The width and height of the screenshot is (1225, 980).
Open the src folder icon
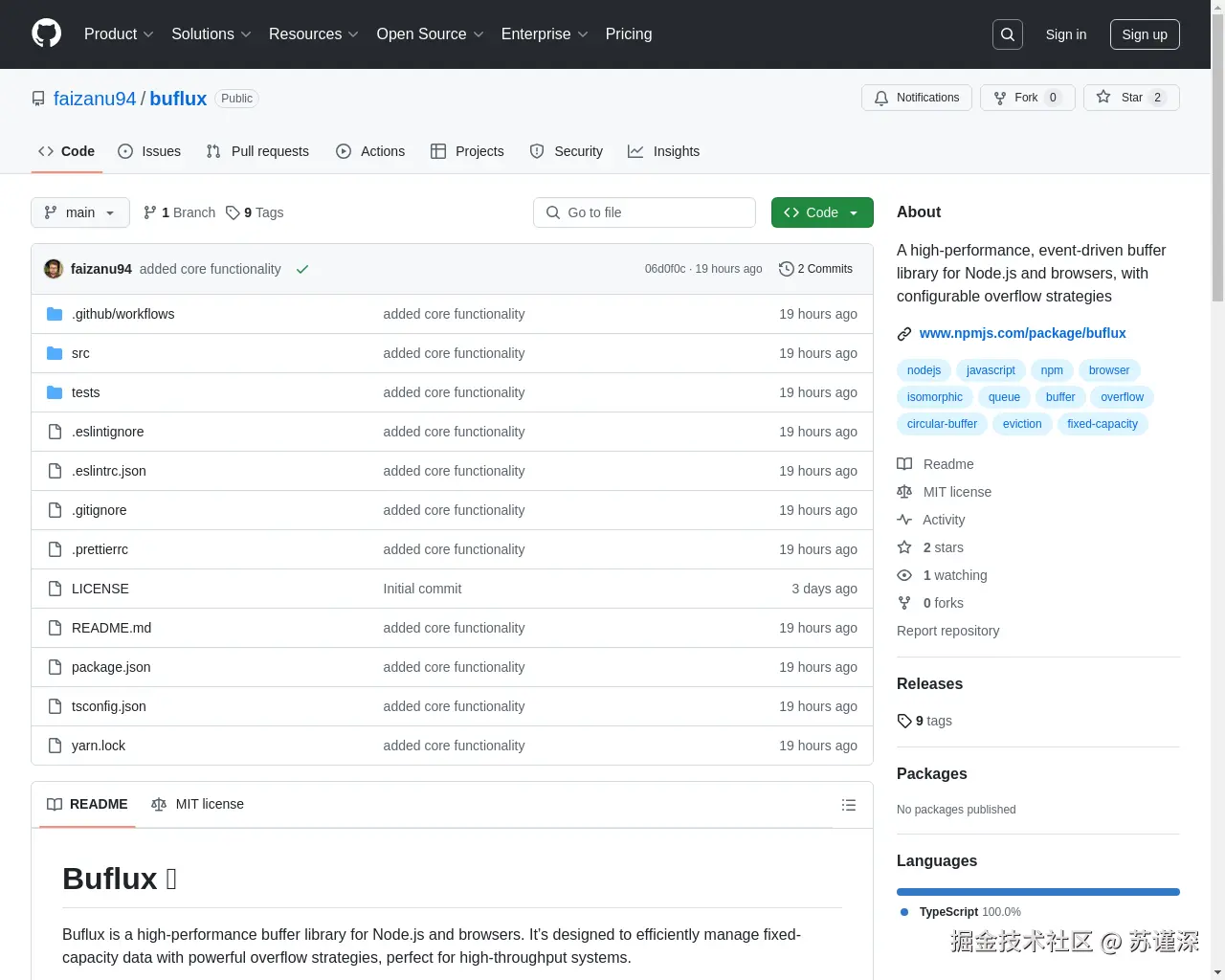[55, 352]
